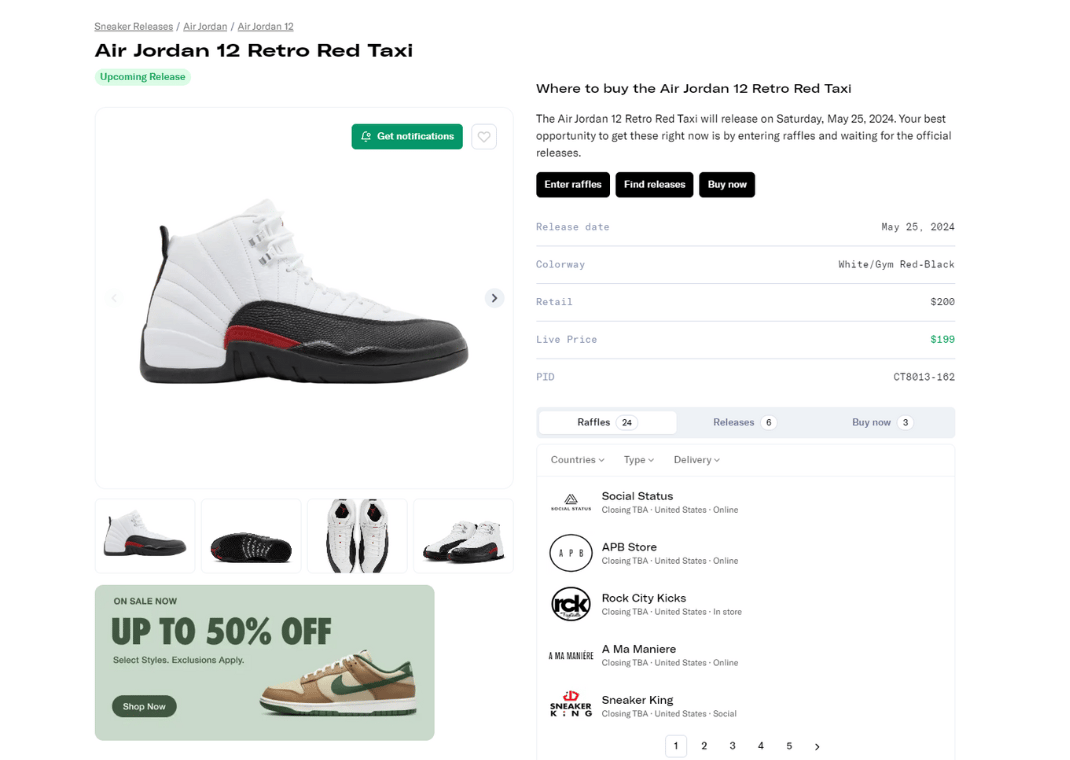Select the shoe sole thumbnail
Viewport: 1070px width, 760px height.
pyautogui.click(x=251, y=536)
